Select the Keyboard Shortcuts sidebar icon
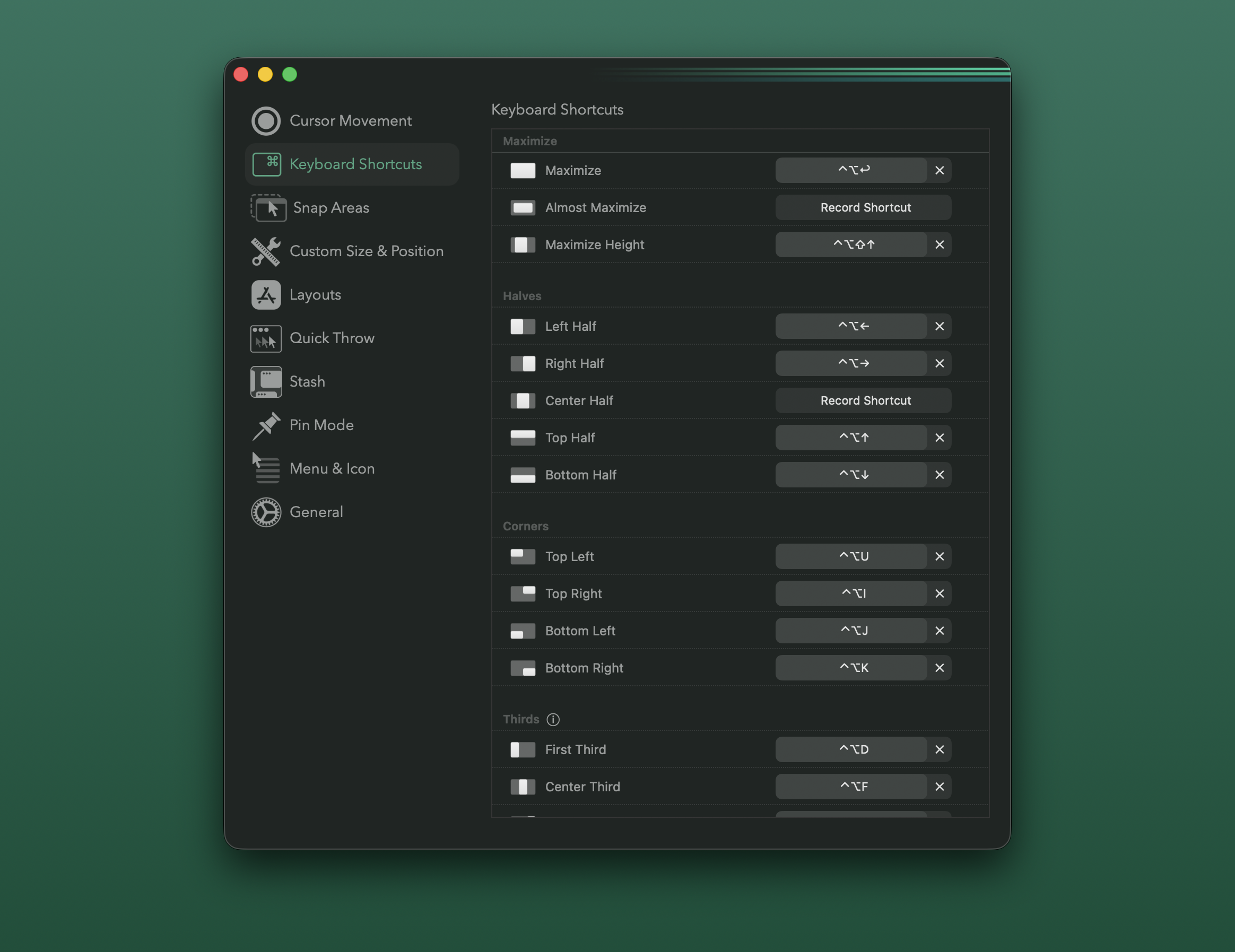The image size is (1235, 952). point(266,164)
